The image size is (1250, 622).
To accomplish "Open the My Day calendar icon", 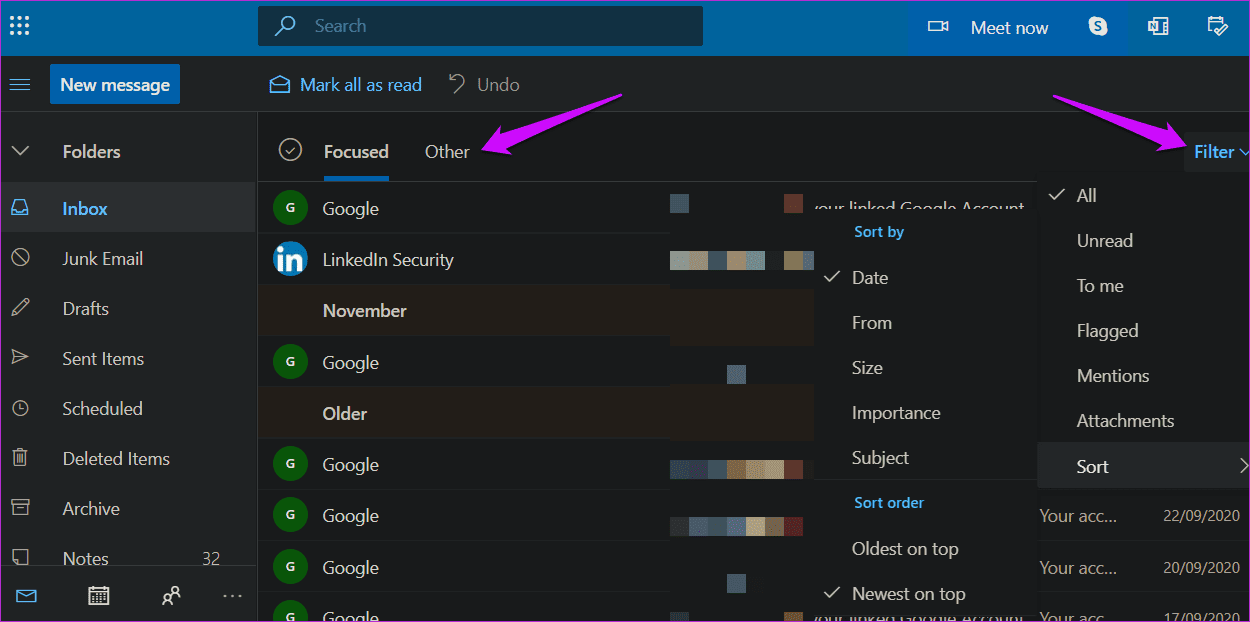I will (x=1217, y=27).
